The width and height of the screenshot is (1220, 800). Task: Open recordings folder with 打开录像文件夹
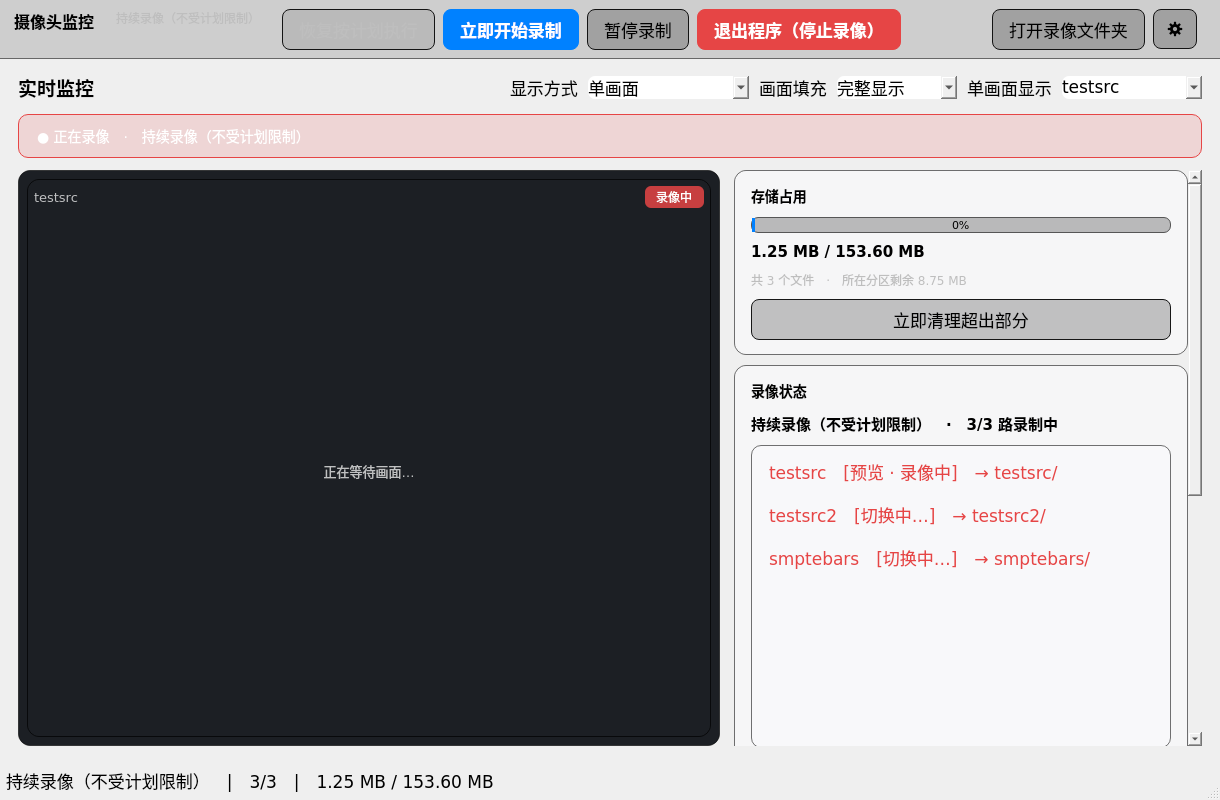1068,30
